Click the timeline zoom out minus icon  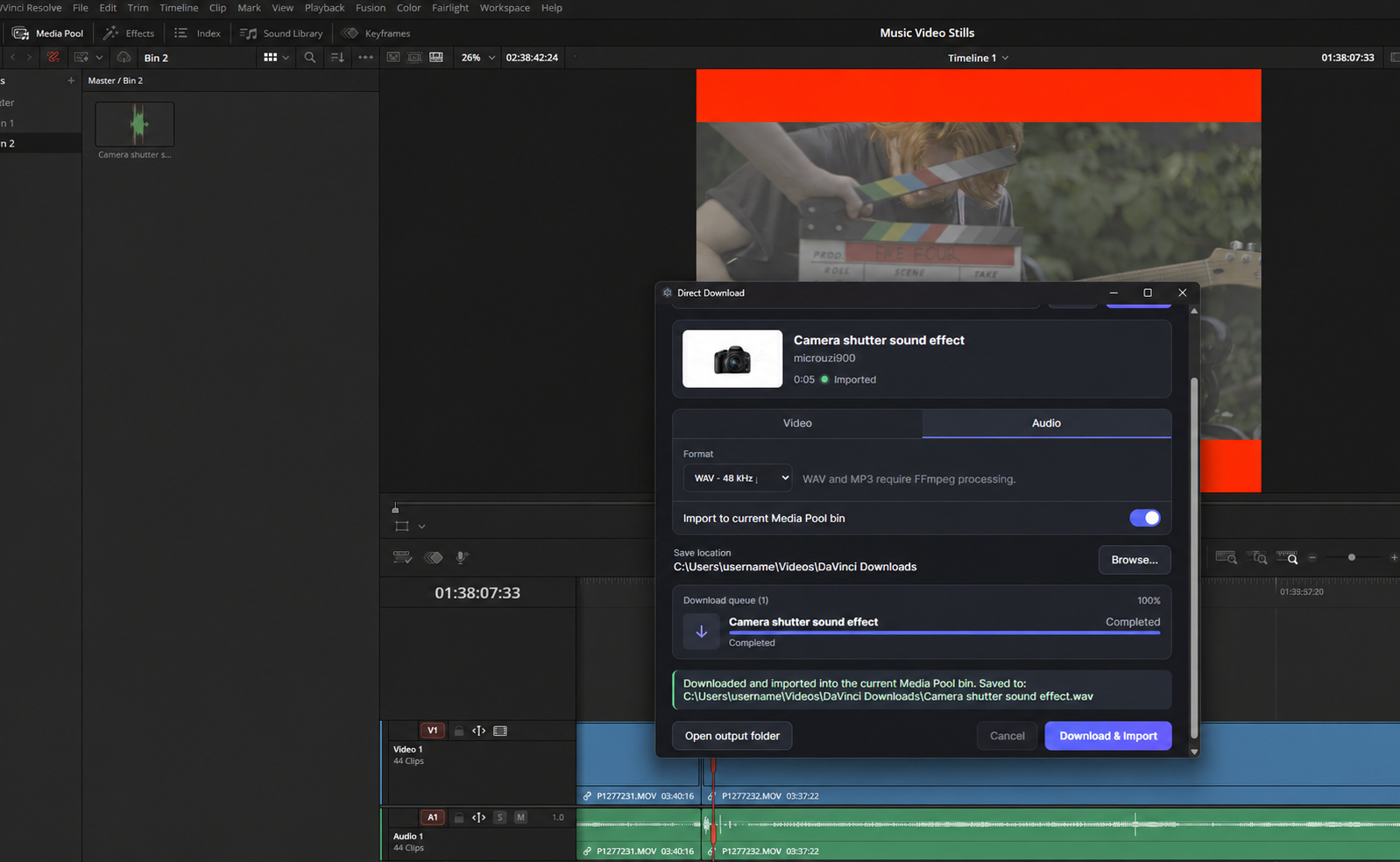[x=1312, y=558]
